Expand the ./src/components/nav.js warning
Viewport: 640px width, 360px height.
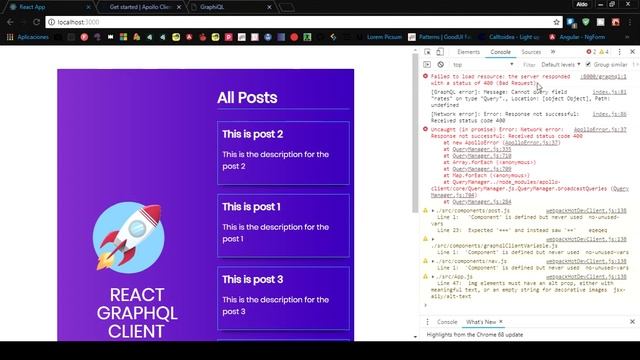433,261
